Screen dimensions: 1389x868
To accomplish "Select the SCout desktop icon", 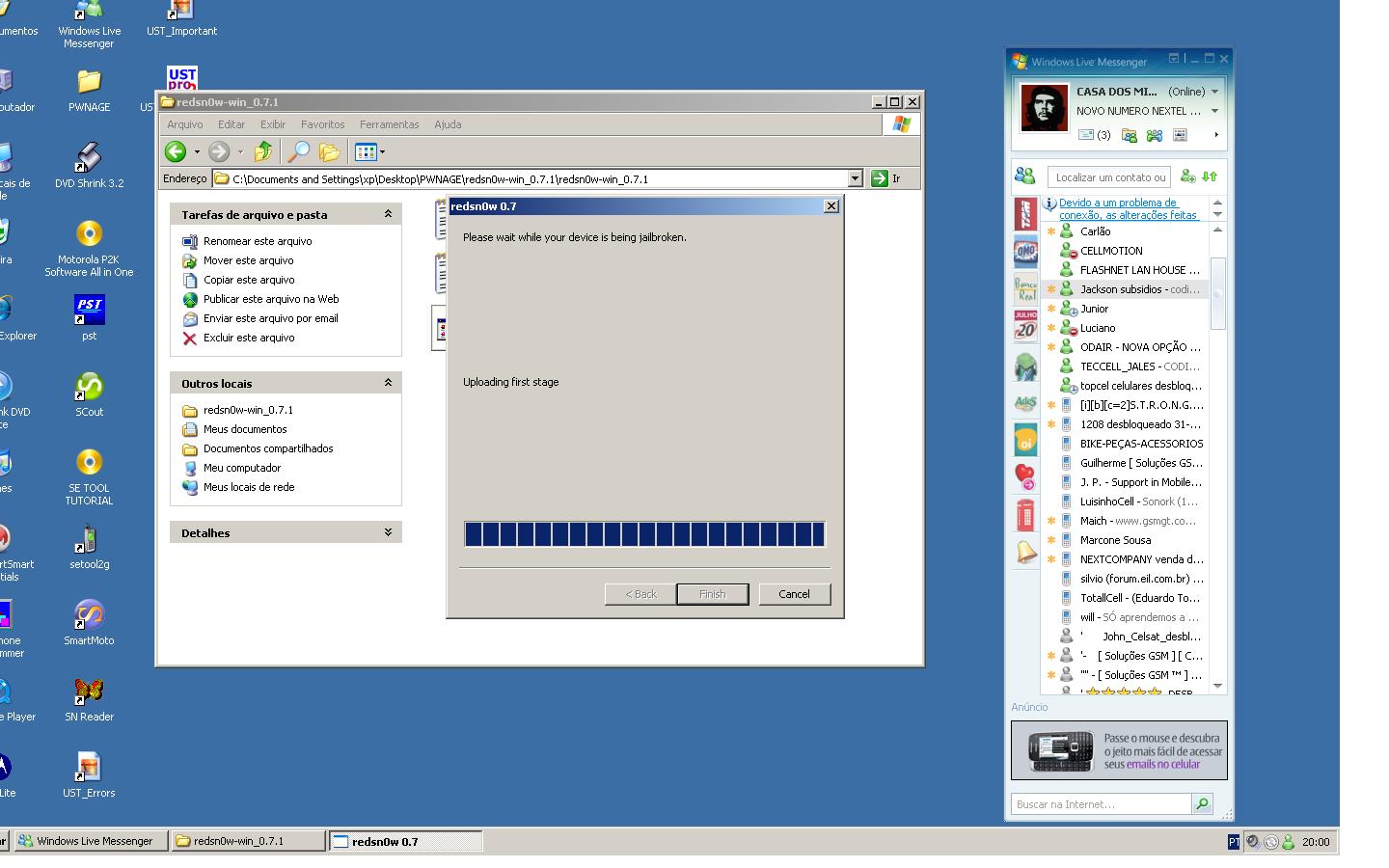I will coord(89,393).
